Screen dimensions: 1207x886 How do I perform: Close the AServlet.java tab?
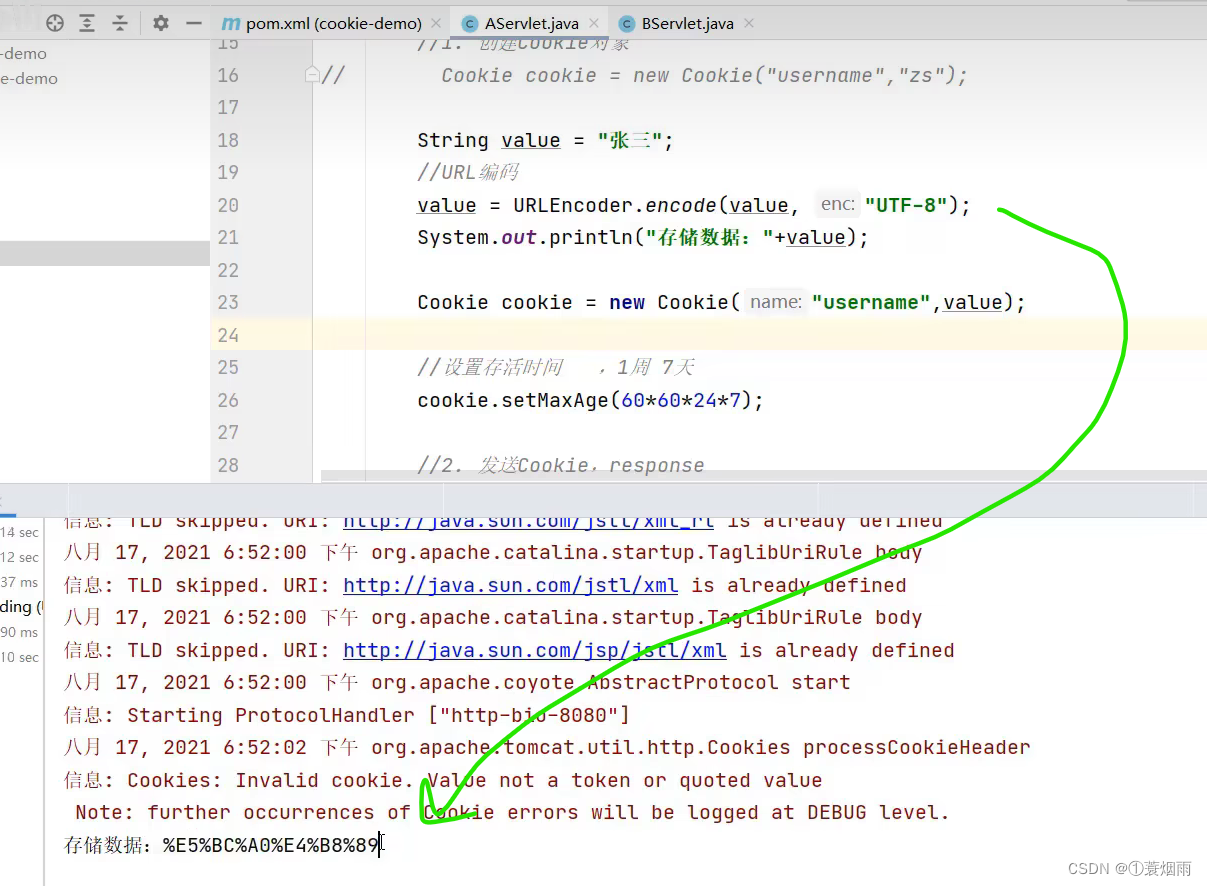click(594, 23)
